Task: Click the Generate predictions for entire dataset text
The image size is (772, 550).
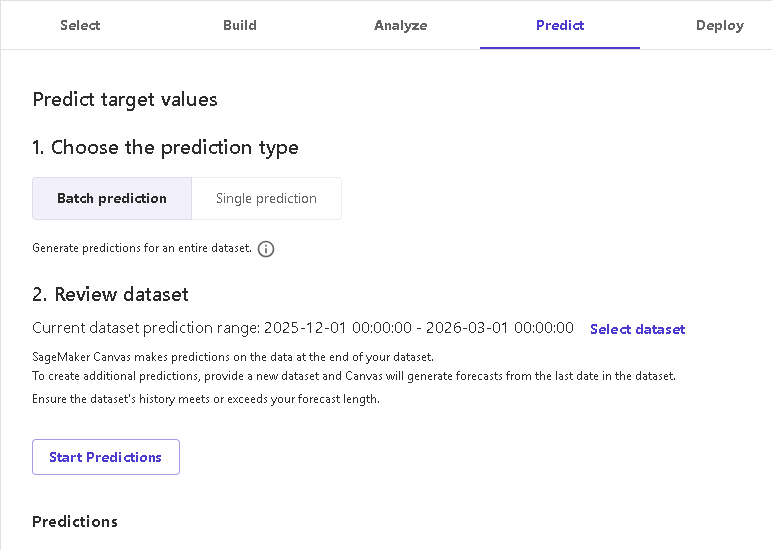Action: pyautogui.click(x=141, y=248)
